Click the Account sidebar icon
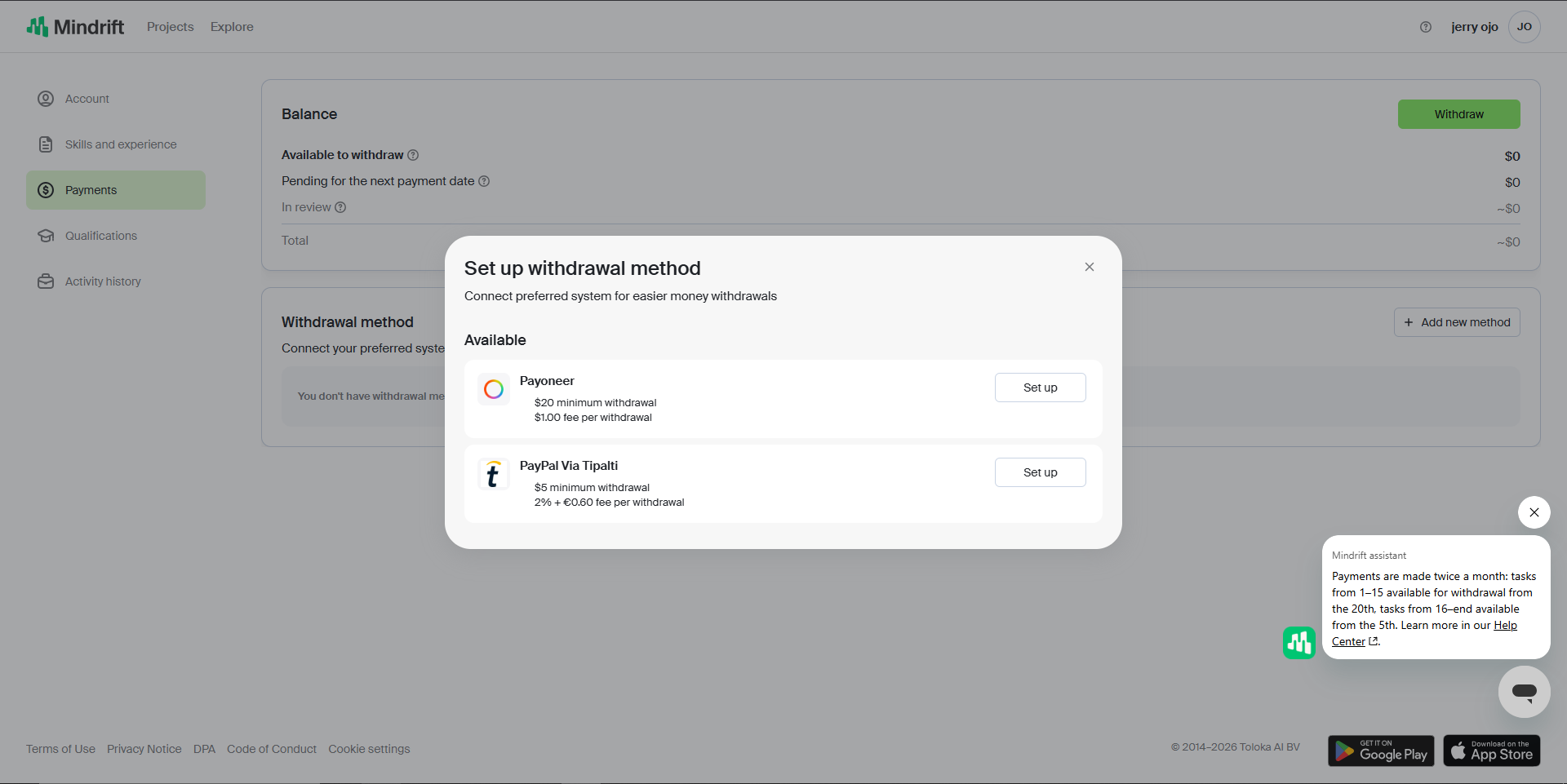 click(46, 99)
